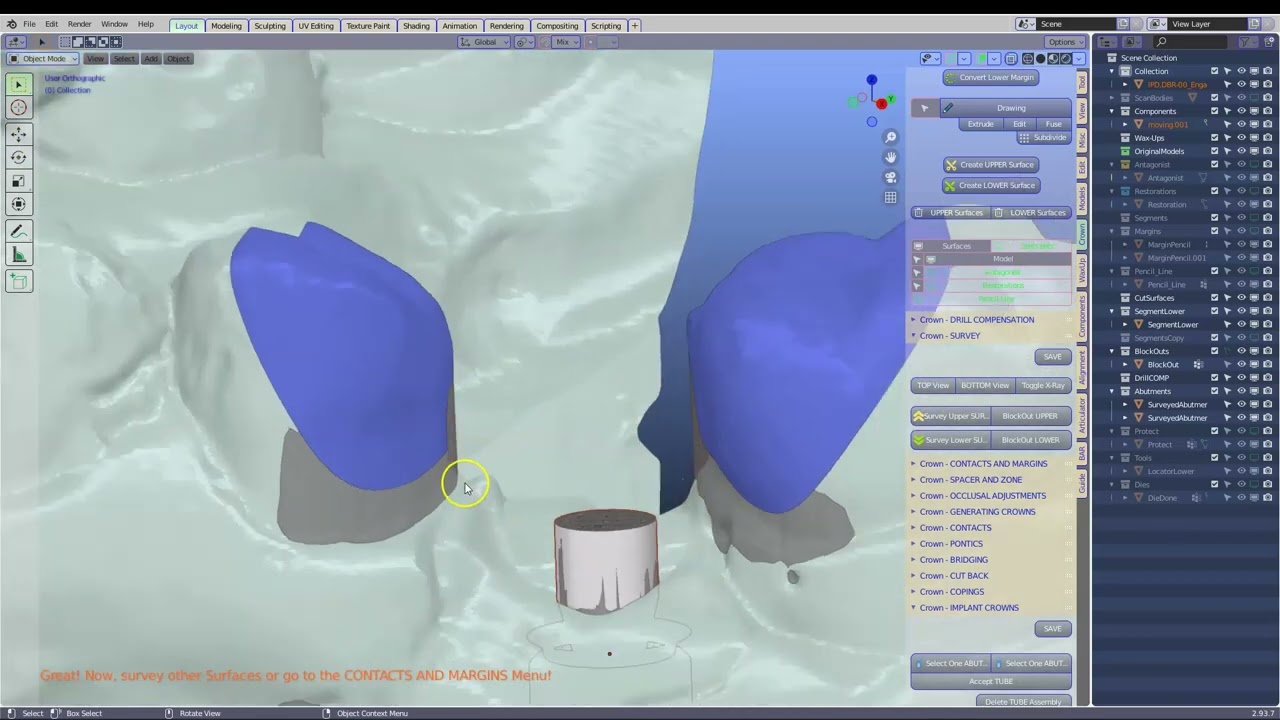Open the WaxUp sidebar tab
The image size is (1280, 720).
click(x=1081, y=270)
